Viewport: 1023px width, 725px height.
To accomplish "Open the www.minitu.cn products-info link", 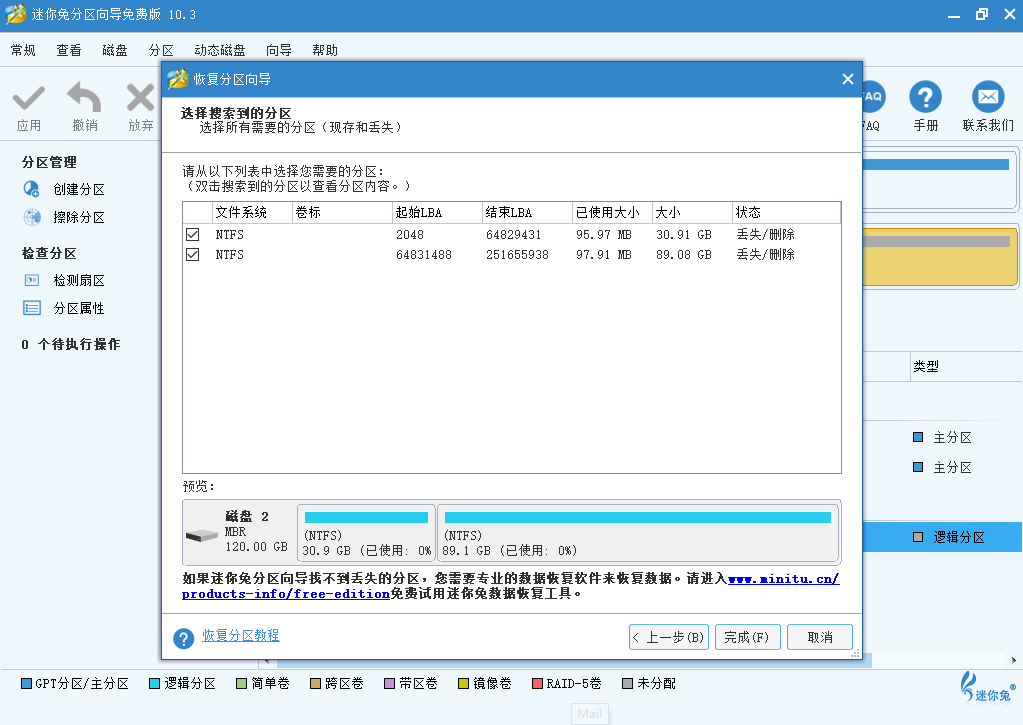I will (784, 579).
